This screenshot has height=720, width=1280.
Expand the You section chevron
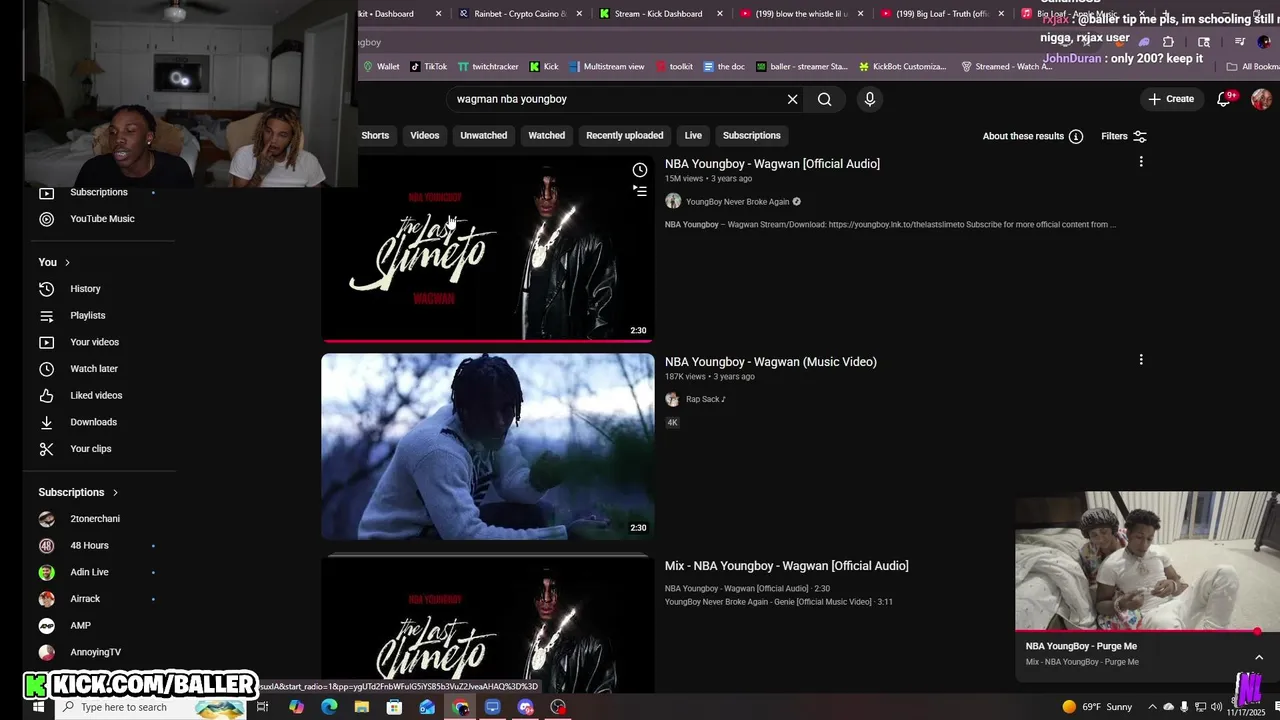67,262
